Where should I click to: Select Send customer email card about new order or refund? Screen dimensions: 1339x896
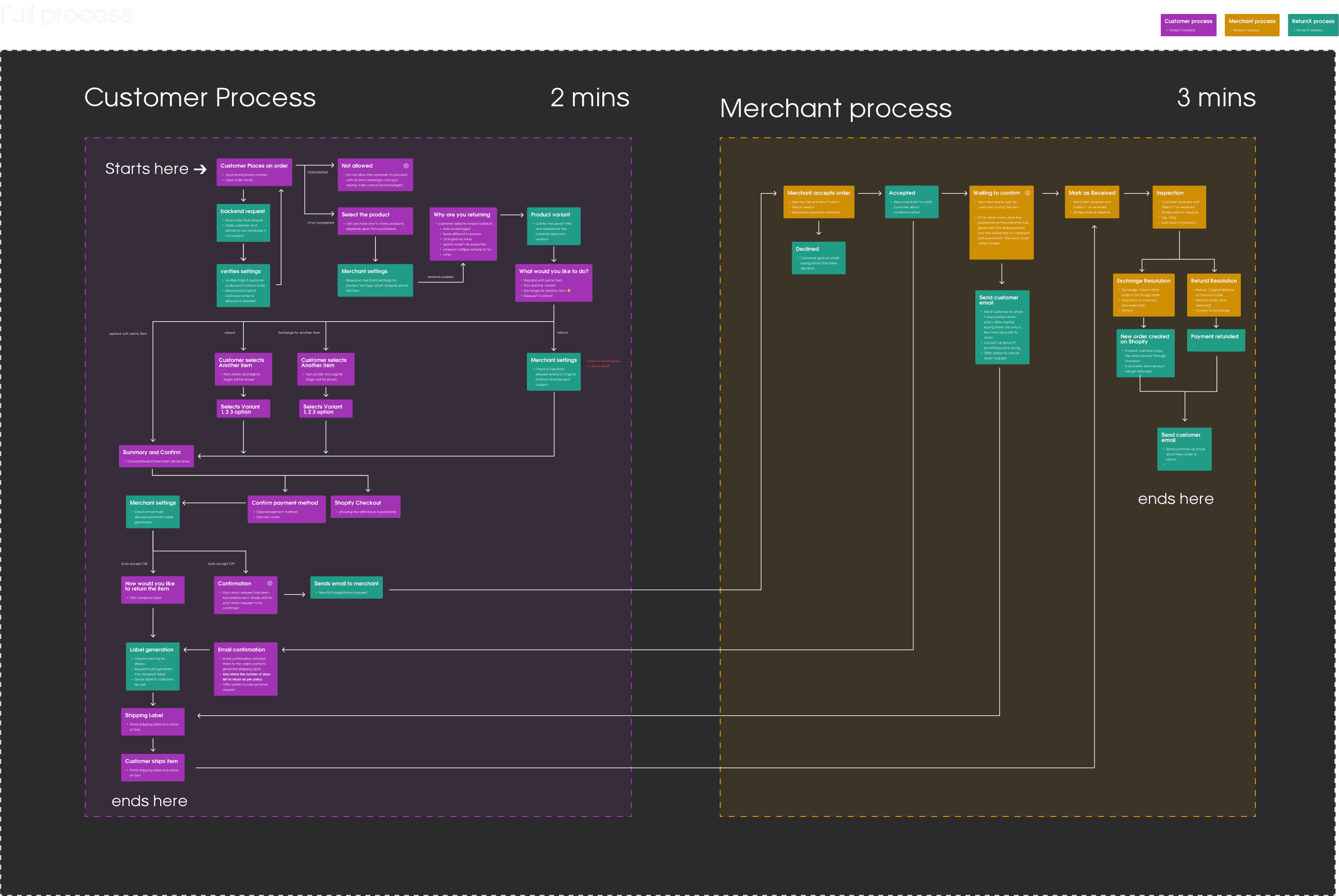1184,449
